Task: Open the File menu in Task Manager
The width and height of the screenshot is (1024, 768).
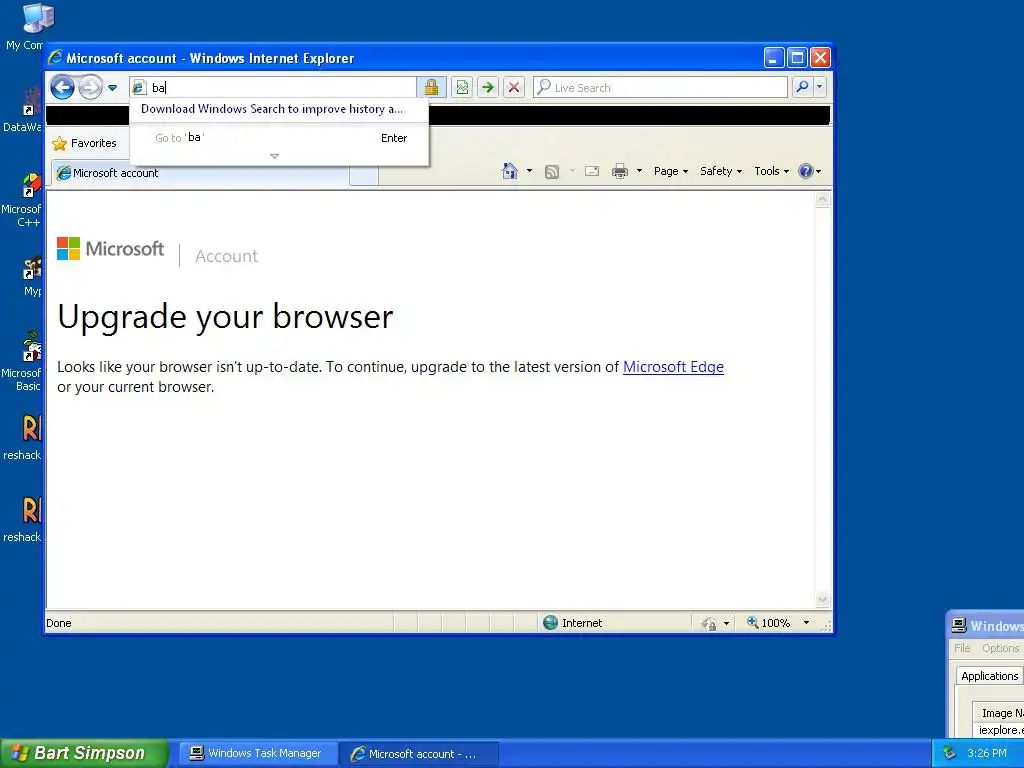Action: [x=961, y=648]
